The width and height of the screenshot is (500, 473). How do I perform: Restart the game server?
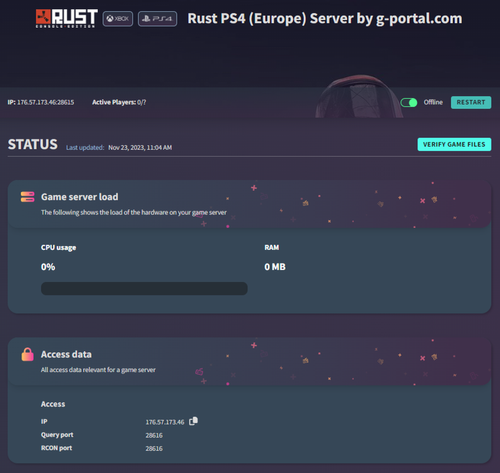tap(471, 102)
